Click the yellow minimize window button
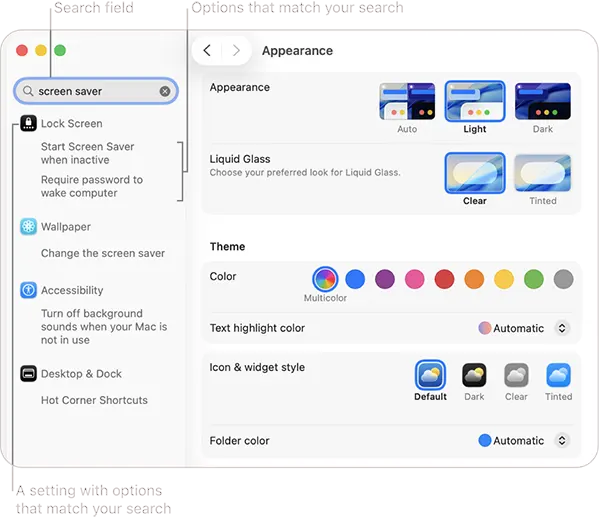Viewport: 600px width, 519px height. [x=41, y=50]
